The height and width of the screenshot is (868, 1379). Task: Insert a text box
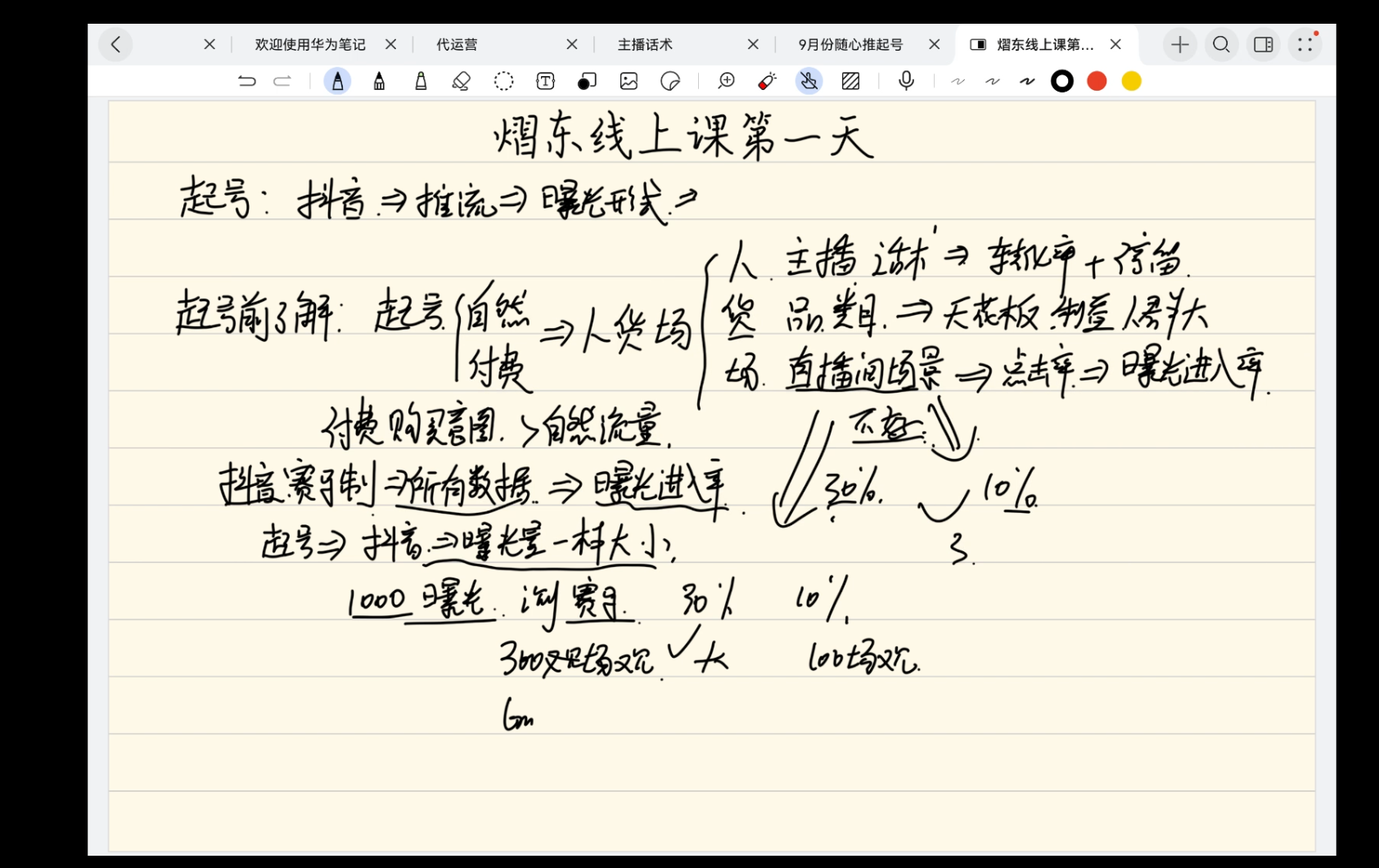pos(545,81)
